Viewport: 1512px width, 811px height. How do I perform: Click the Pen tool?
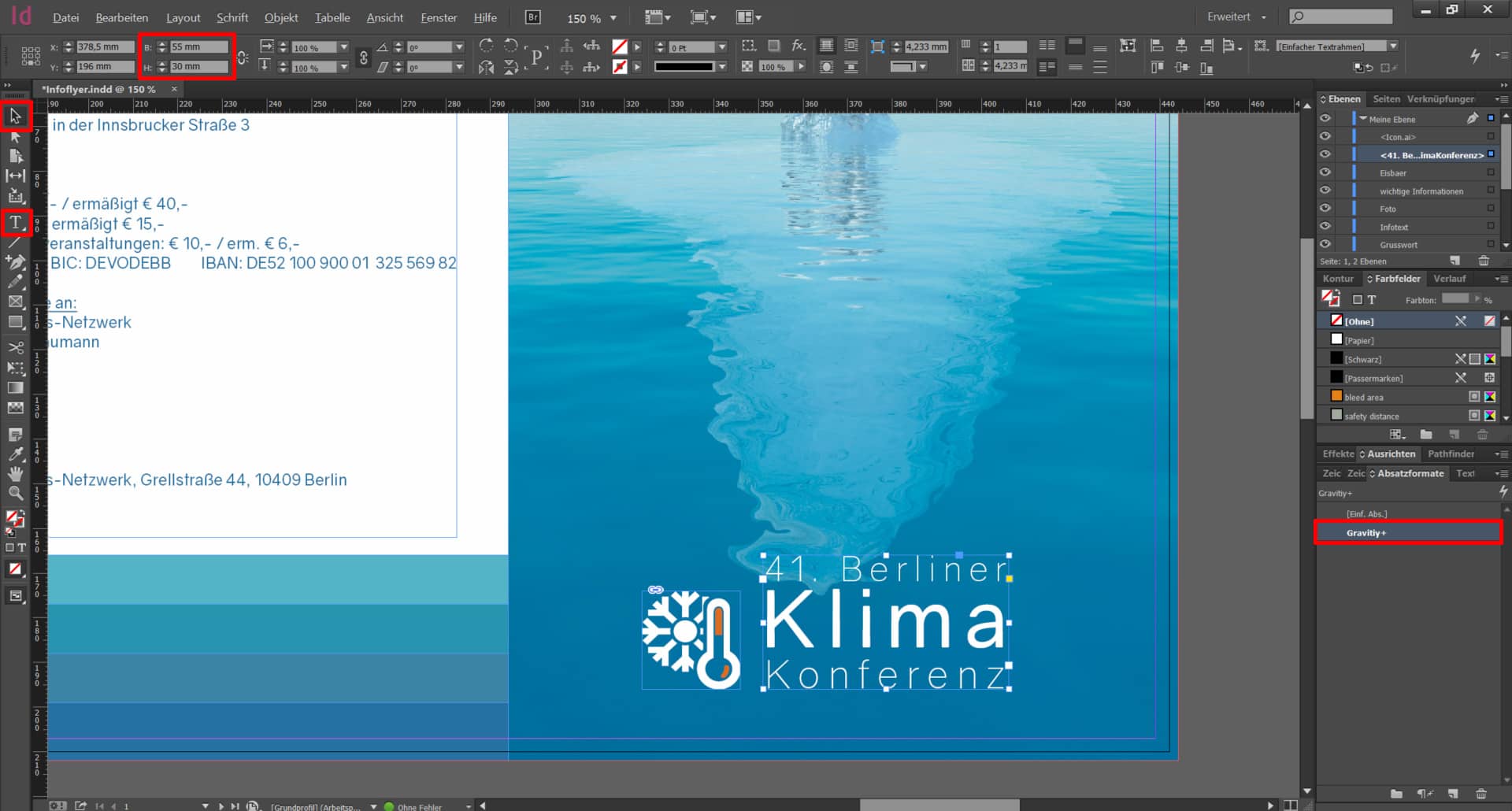tap(15, 261)
